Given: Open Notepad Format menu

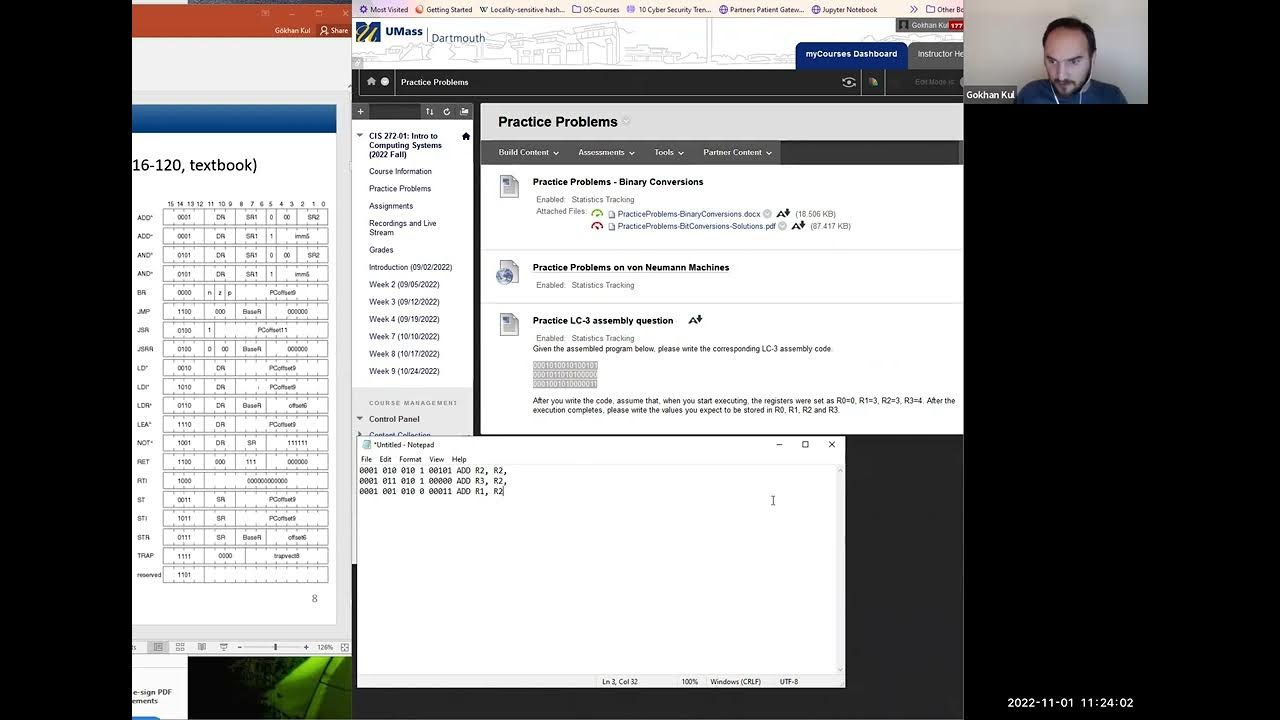Looking at the screenshot, I should (x=410, y=459).
